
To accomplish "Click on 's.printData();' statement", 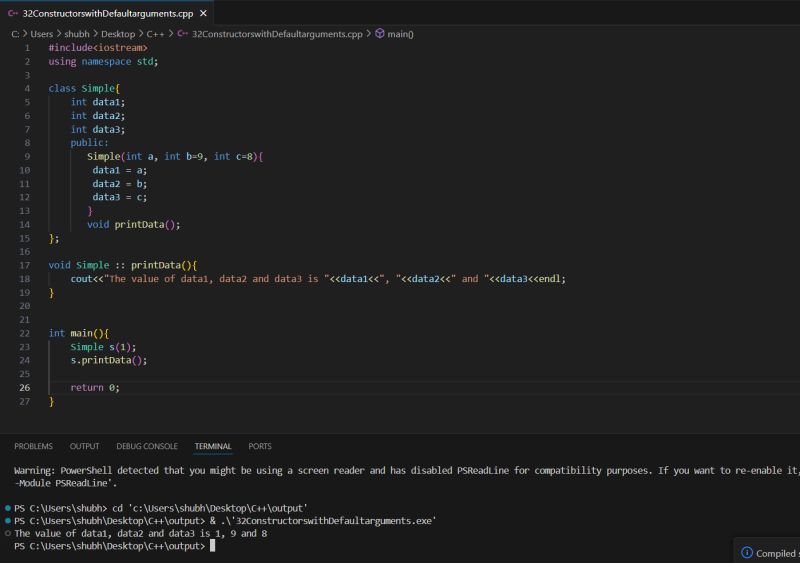I will pos(109,360).
